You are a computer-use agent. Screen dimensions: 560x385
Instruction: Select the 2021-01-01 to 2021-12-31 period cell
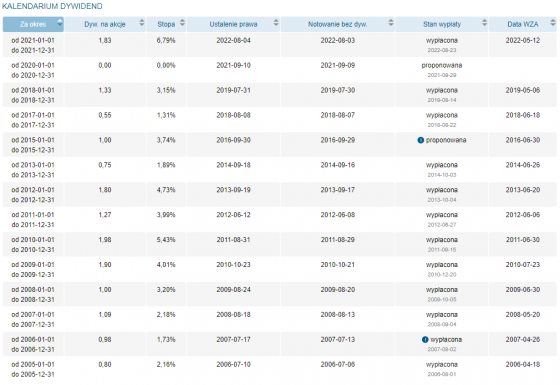tap(33, 45)
